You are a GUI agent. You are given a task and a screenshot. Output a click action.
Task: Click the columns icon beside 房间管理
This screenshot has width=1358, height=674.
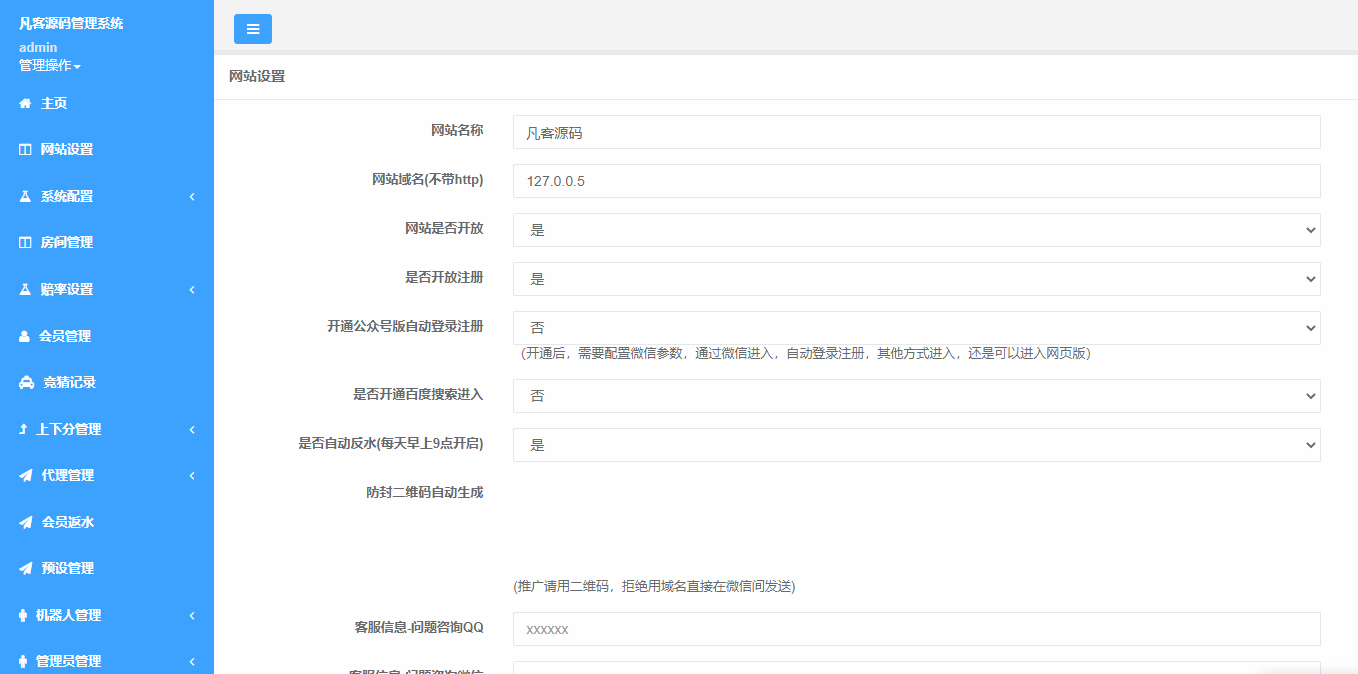point(26,243)
